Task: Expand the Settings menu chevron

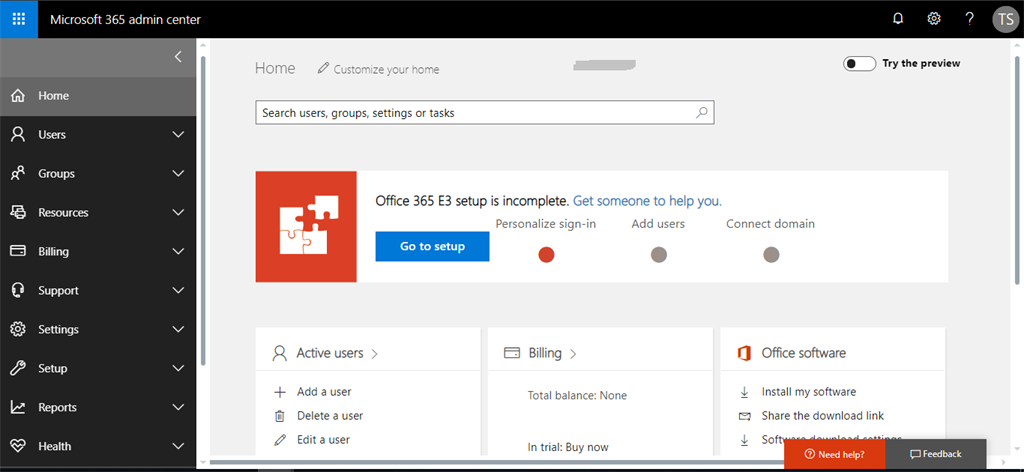Action: tap(178, 329)
